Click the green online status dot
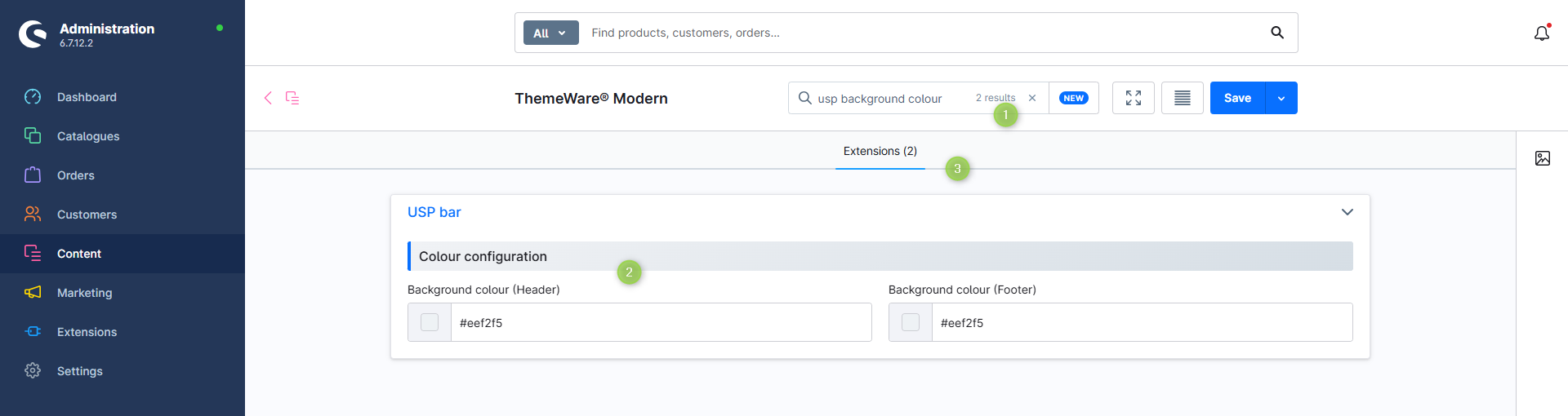The width and height of the screenshot is (1568, 416). click(x=220, y=28)
